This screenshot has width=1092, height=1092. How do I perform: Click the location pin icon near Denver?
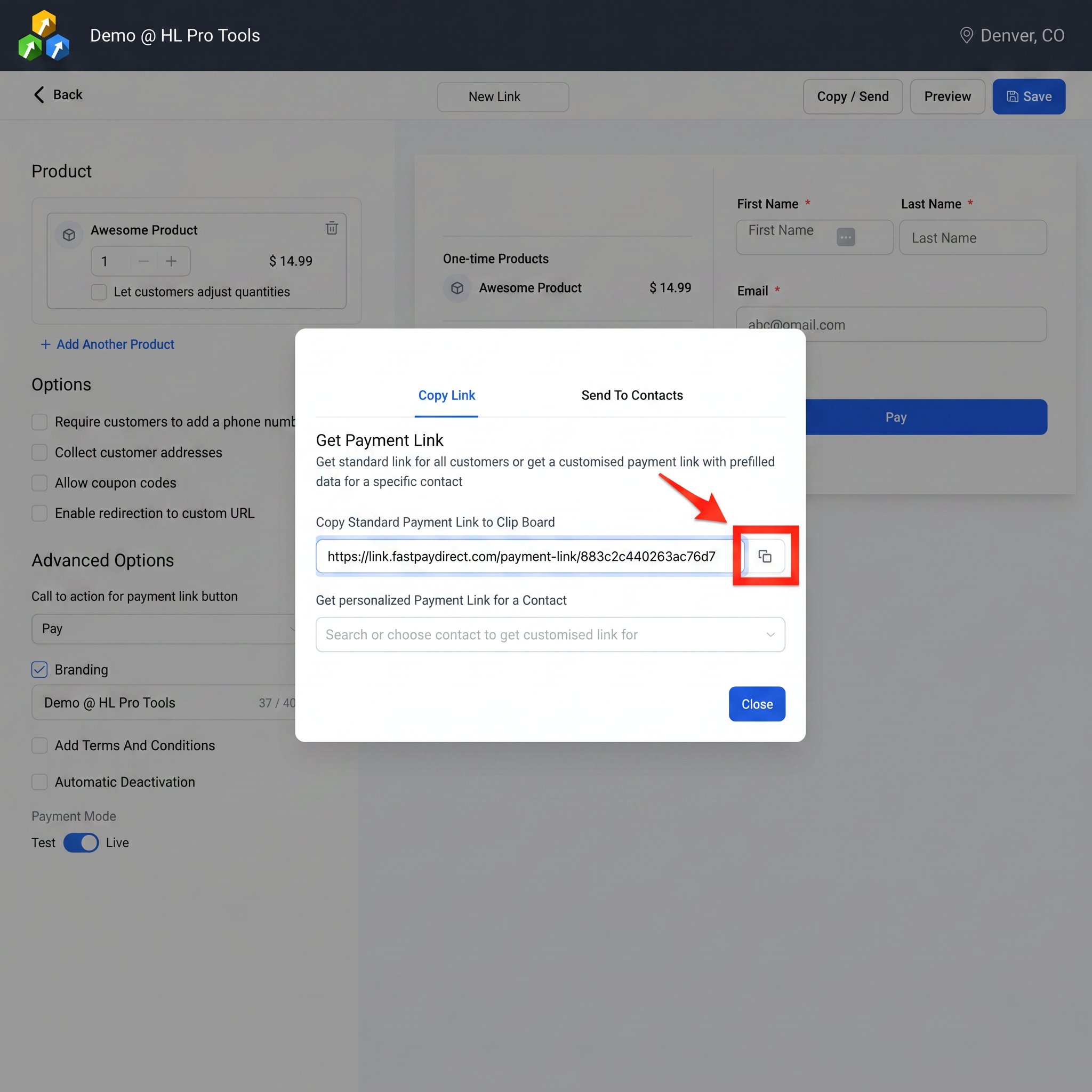(967, 36)
